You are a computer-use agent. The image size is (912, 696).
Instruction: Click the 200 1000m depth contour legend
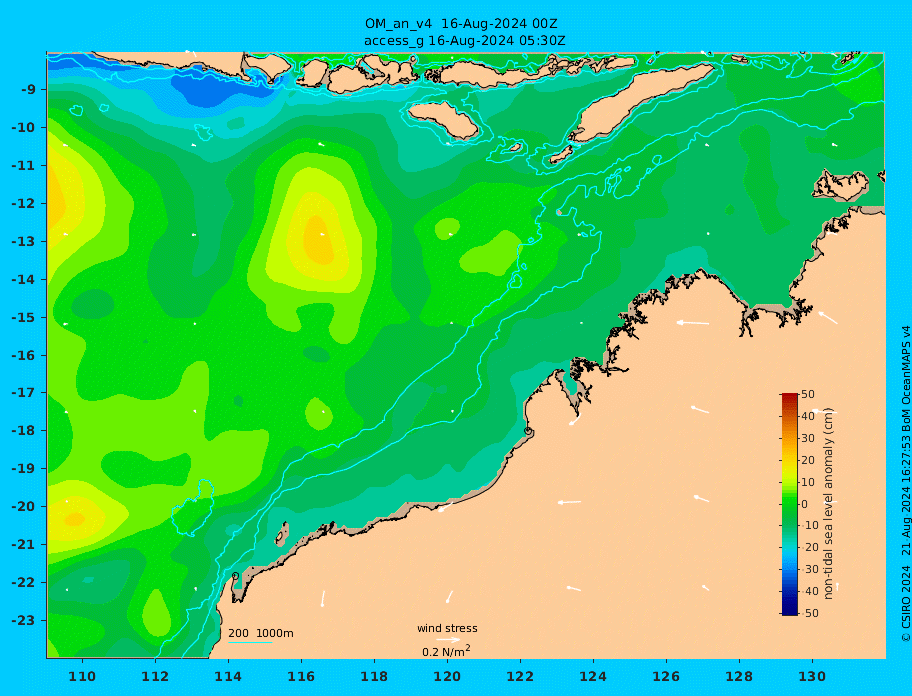261,633
